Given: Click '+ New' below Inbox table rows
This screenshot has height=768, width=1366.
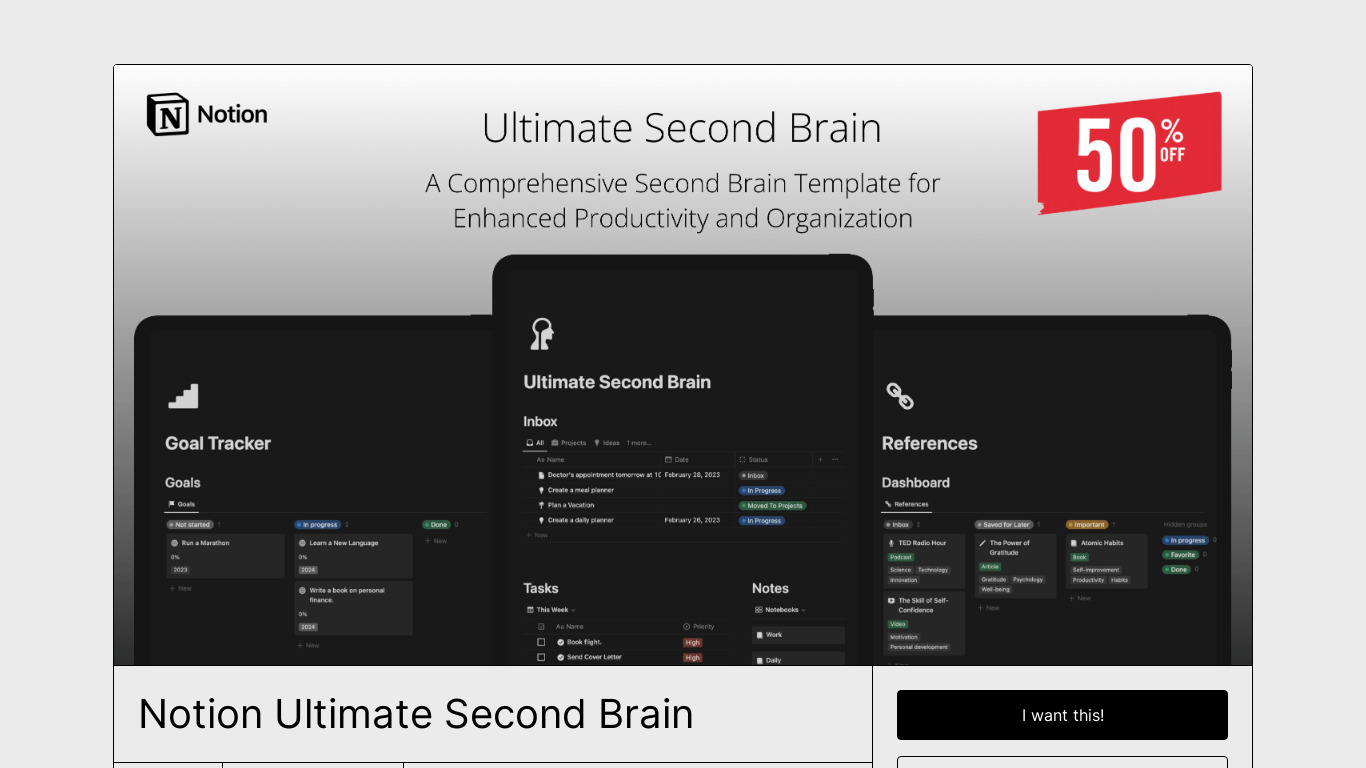Looking at the screenshot, I should [537, 535].
